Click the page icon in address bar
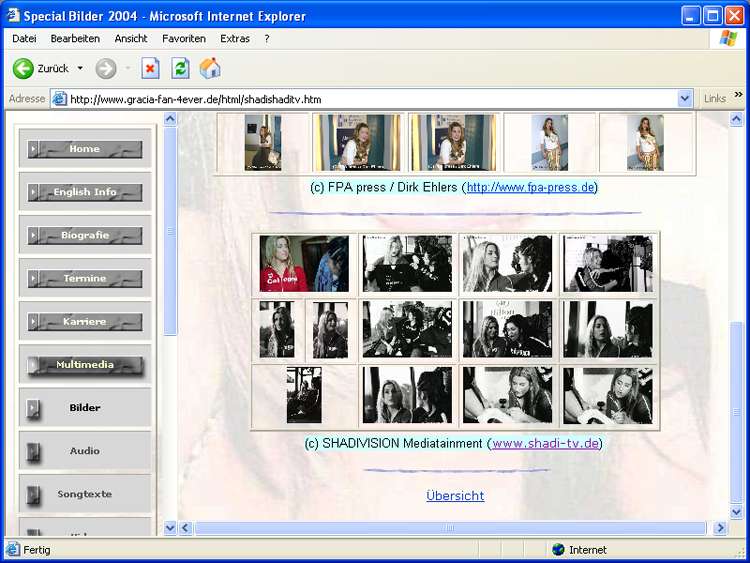Image resolution: width=750 pixels, height=563 pixels. click(x=59, y=99)
